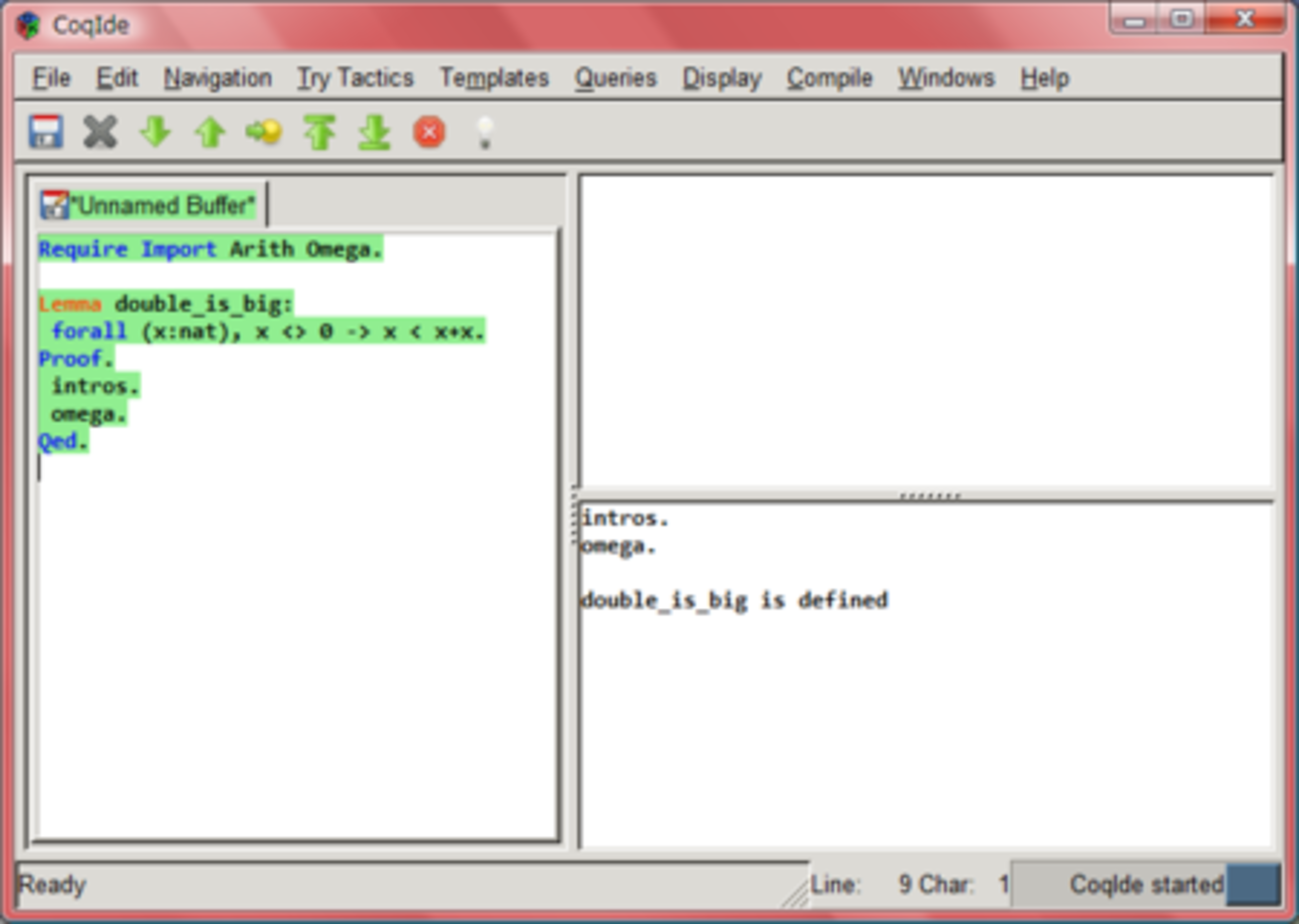Click the "Qed." line in the editor
The image size is (1299, 924).
tap(64, 441)
